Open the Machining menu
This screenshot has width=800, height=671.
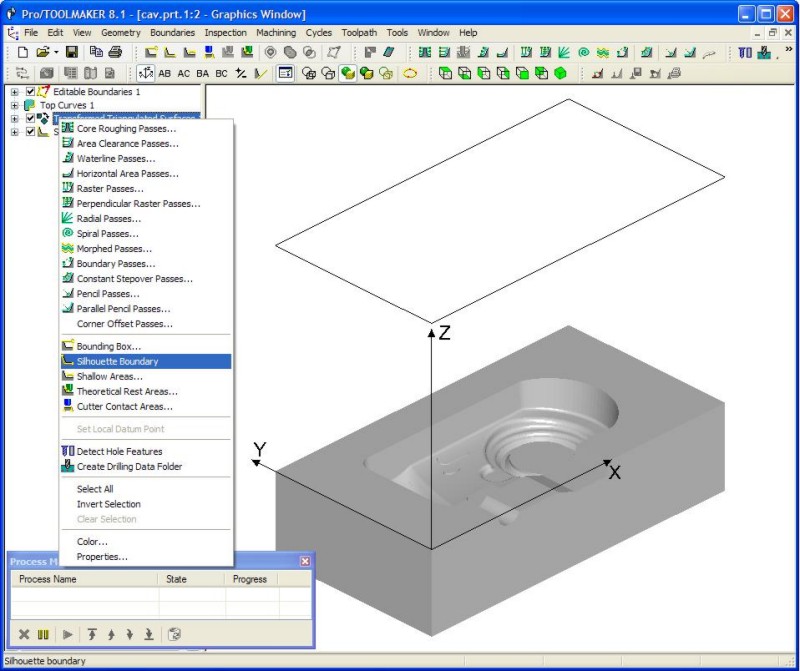276,33
